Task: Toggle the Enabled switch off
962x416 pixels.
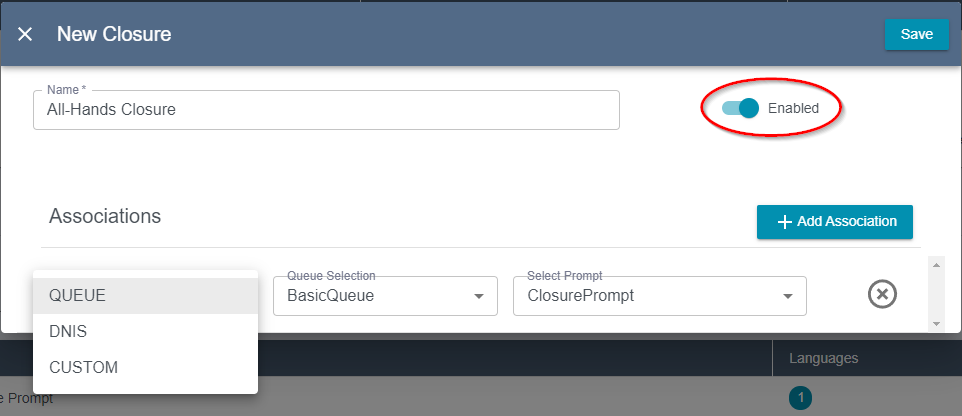Action: point(741,108)
